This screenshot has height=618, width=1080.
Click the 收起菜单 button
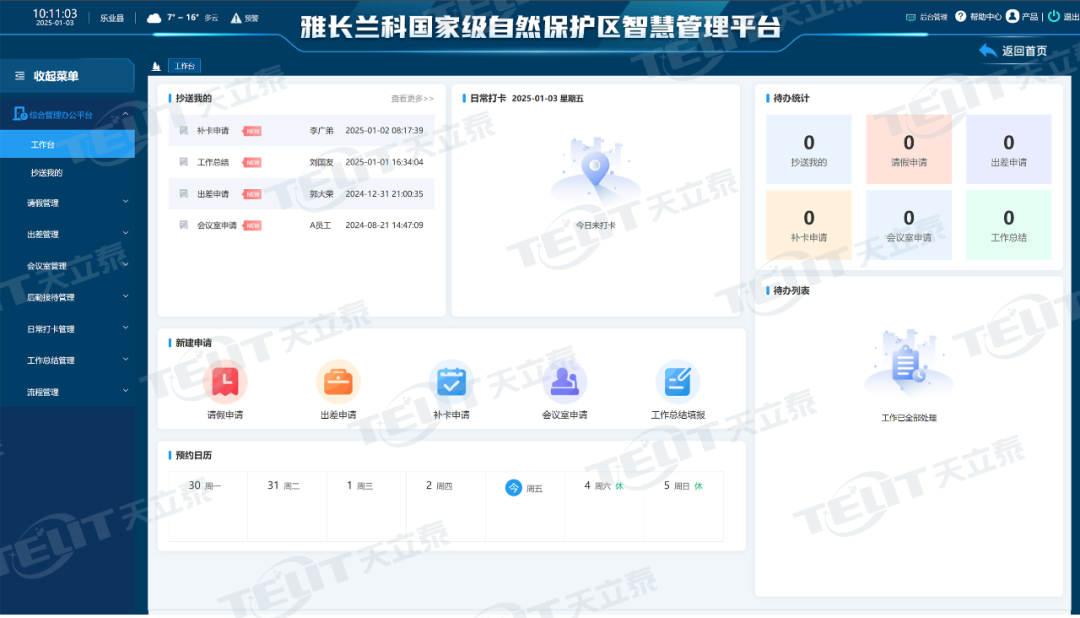pos(68,76)
